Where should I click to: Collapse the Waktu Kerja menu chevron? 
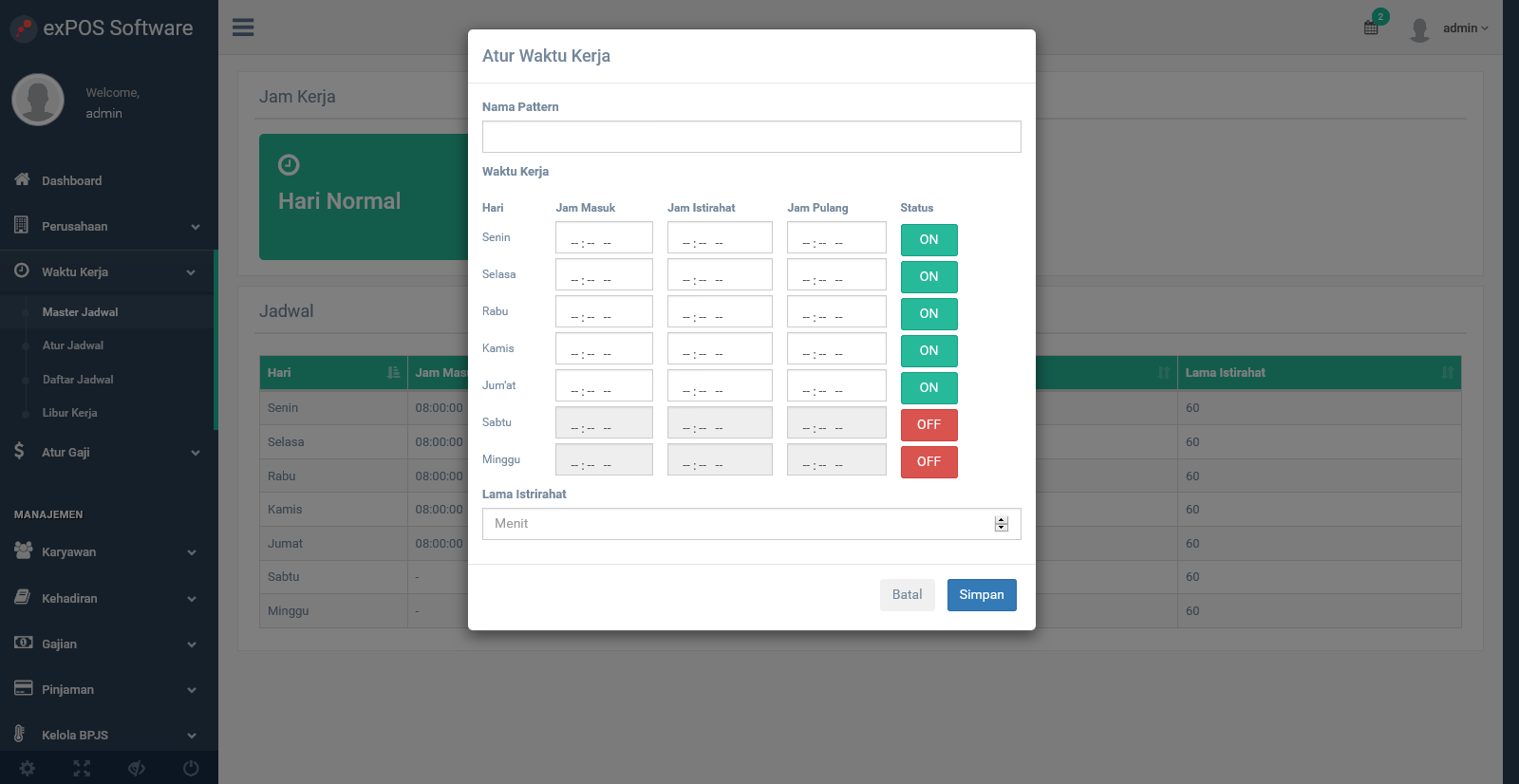click(191, 272)
